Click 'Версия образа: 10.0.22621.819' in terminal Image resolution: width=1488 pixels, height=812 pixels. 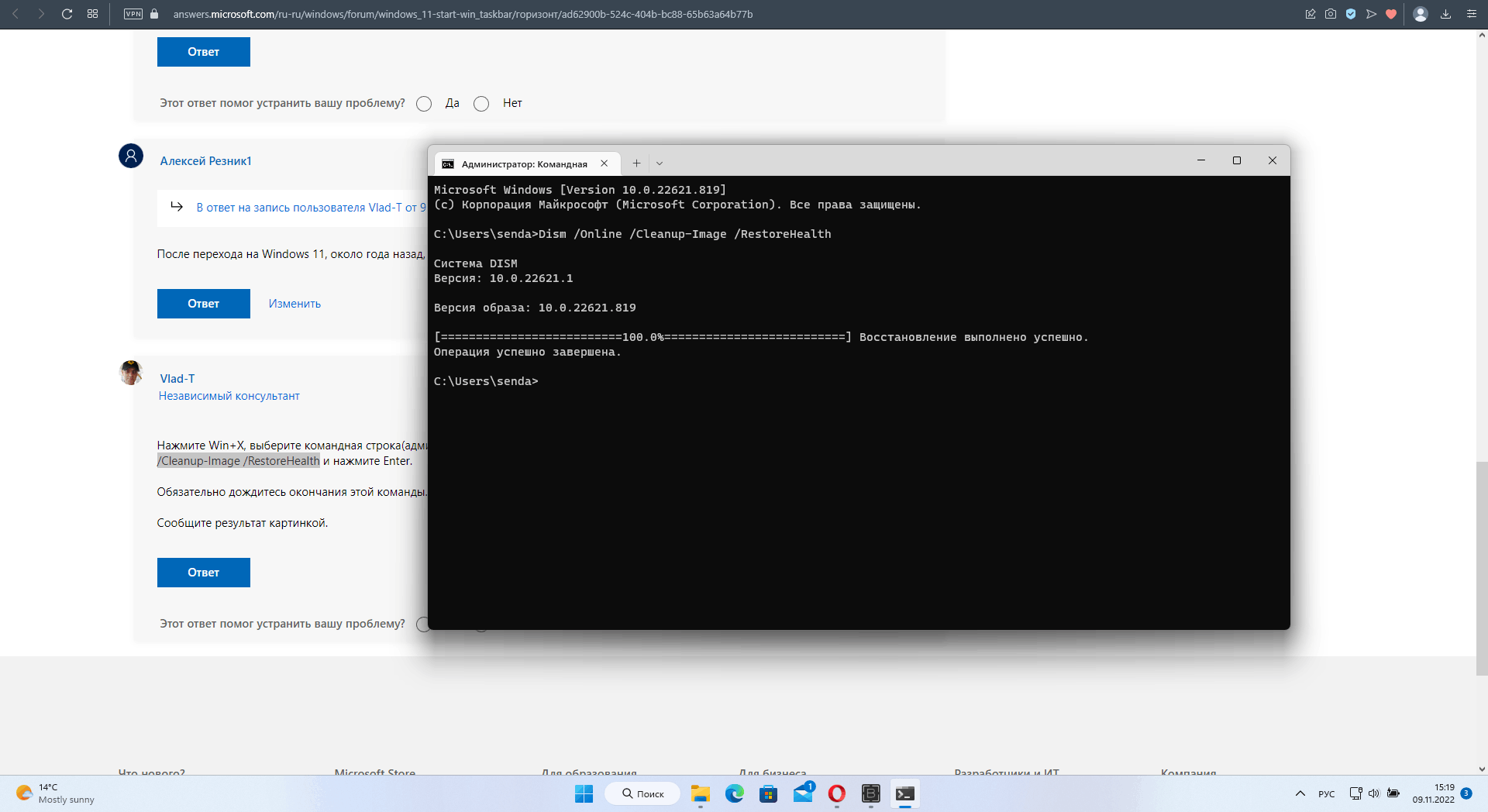535,308
